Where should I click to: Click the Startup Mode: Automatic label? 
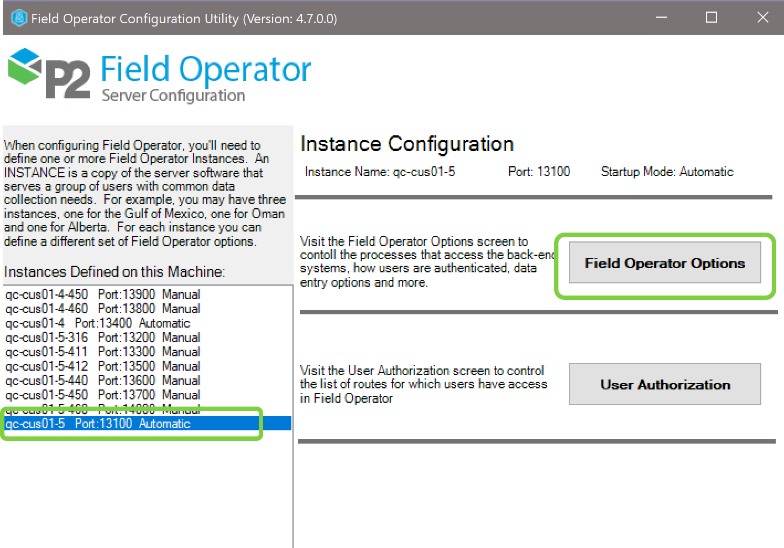pos(666,172)
